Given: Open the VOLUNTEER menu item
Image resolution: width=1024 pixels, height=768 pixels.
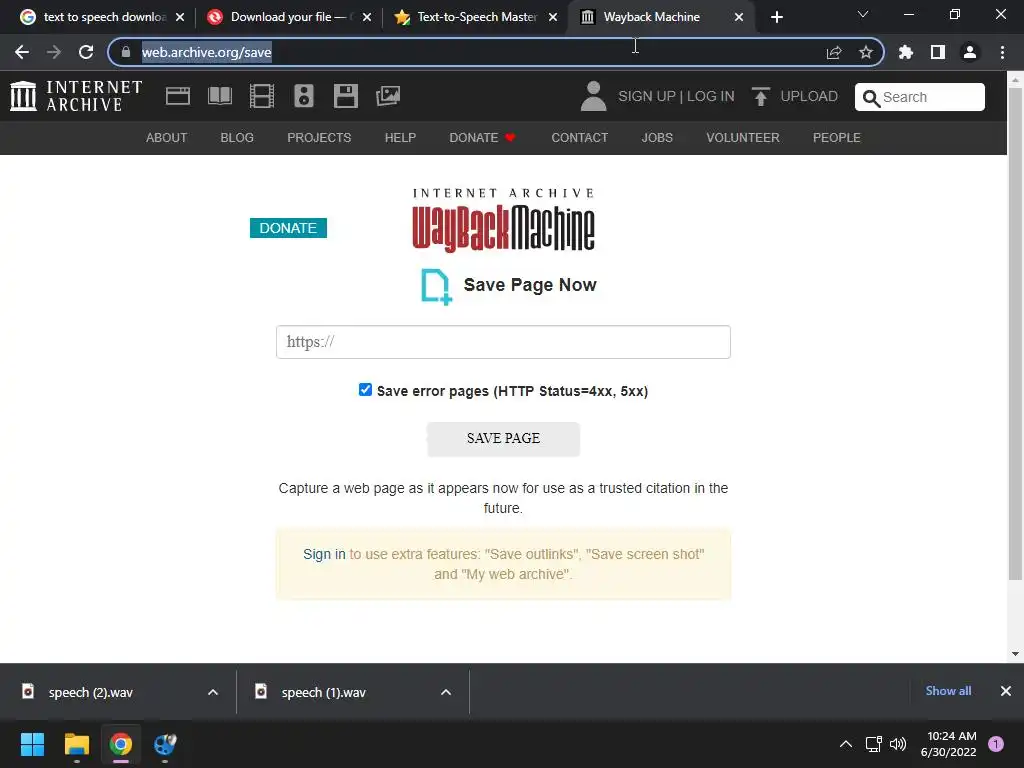Looking at the screenshot, I should (x=743, y=138).
